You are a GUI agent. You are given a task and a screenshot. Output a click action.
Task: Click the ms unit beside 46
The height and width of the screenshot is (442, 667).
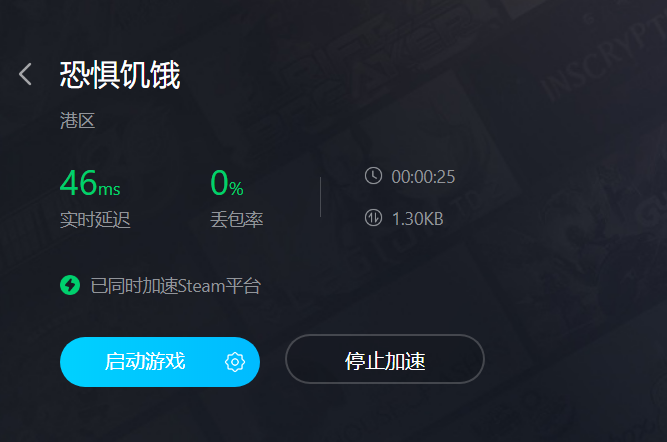pos(109,188)
